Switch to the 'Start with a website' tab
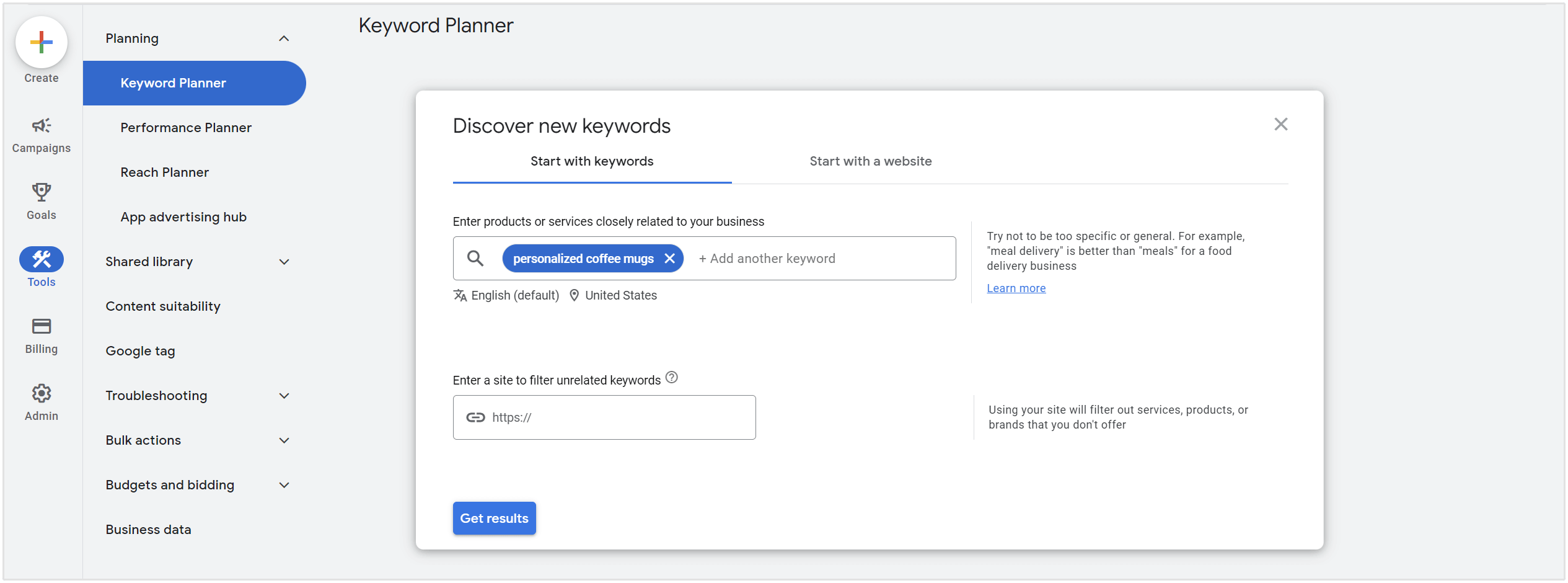Image resolution: width=1568 pixels, height=583 pixels. pyautogui.click(x=870, y=161)
